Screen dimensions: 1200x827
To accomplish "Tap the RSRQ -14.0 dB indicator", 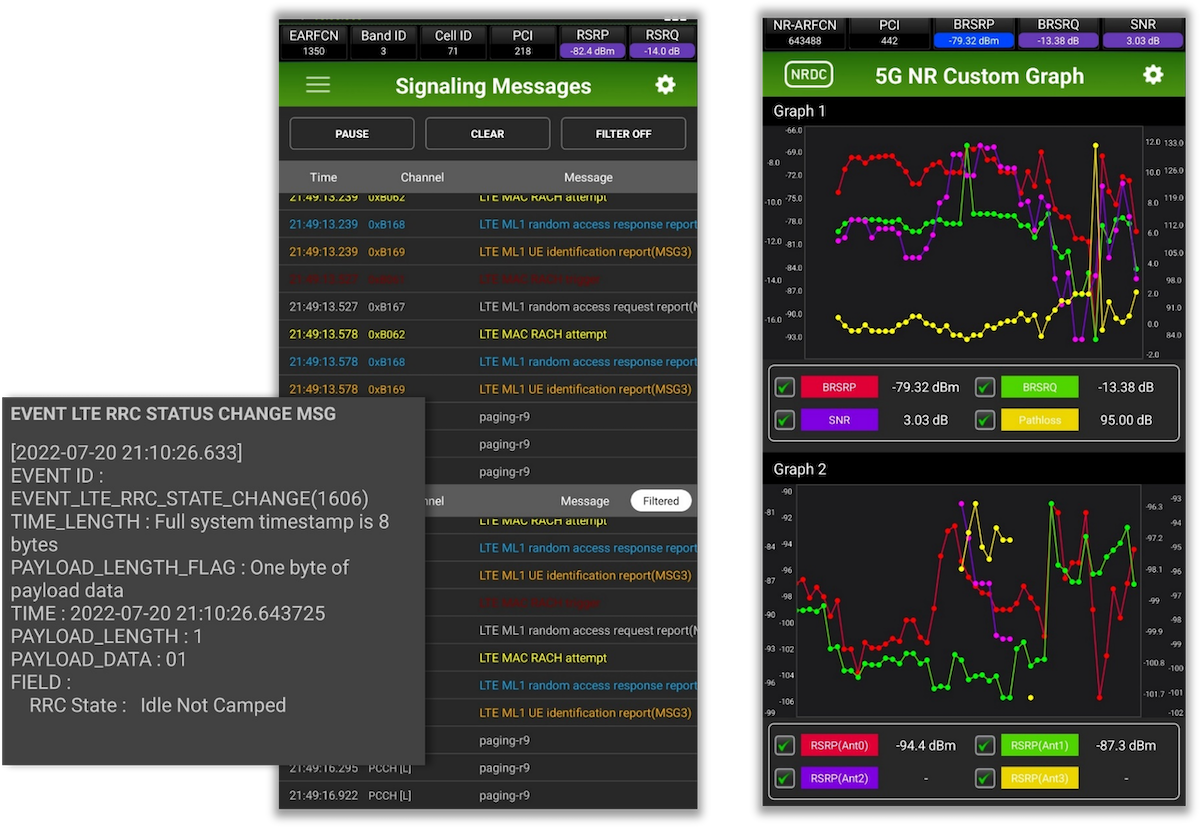I will pyautogui.click(x=662, y=42).
